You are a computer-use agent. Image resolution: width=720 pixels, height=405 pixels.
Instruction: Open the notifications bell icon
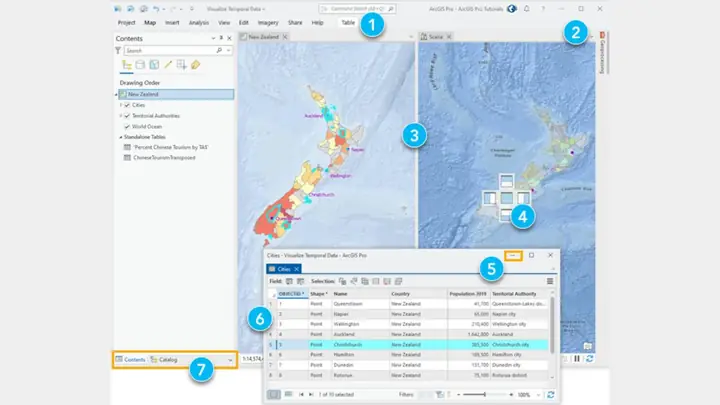(x=527, y=9)
